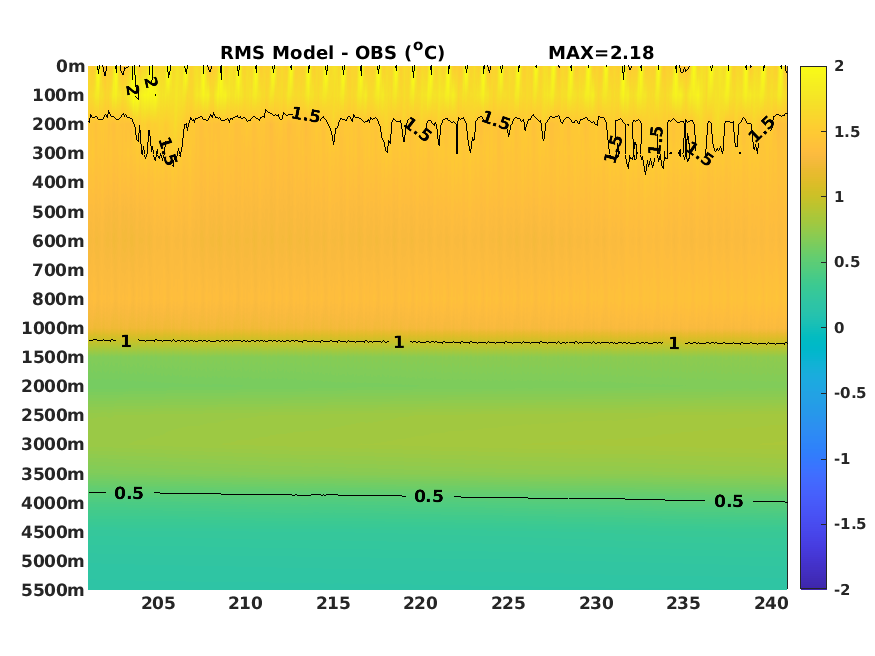Select the '5000m' depth axis label
The height and width of the screenshot is (656, 875).
point(53,561)
